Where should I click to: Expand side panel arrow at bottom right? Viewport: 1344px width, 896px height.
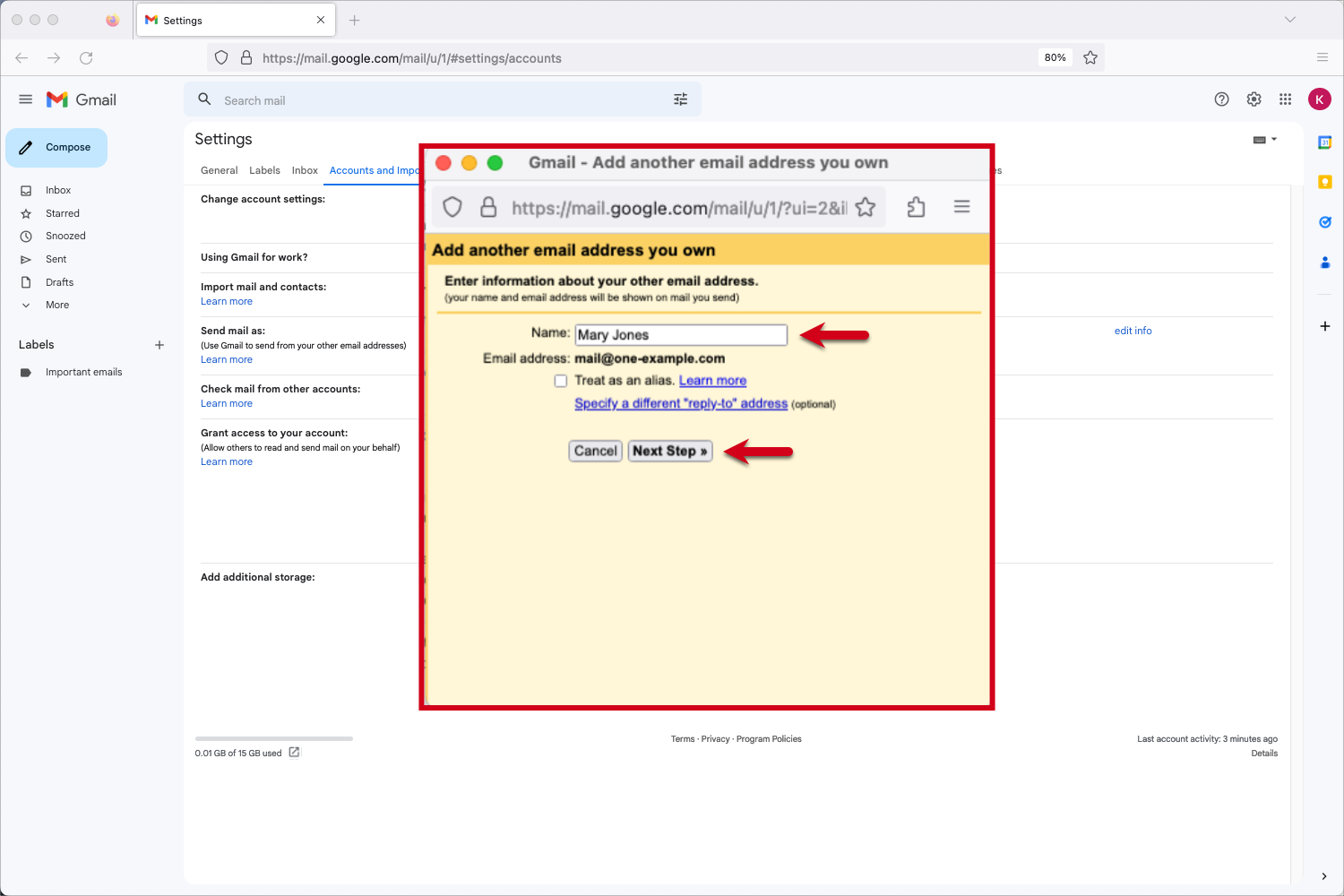coord(1324,876)
